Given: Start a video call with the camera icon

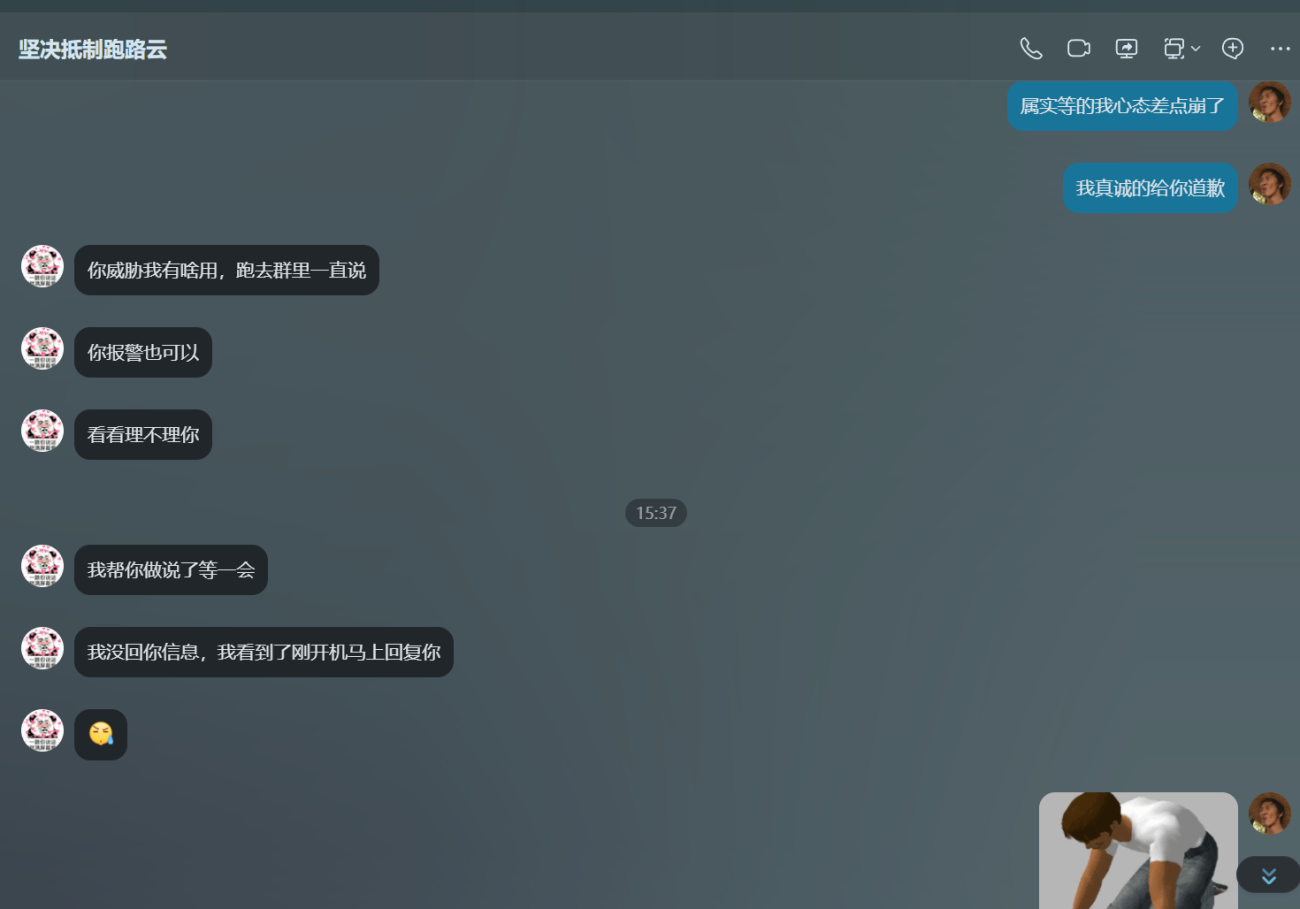Looking at the screenshot, I should click(x=1078, y=48).
